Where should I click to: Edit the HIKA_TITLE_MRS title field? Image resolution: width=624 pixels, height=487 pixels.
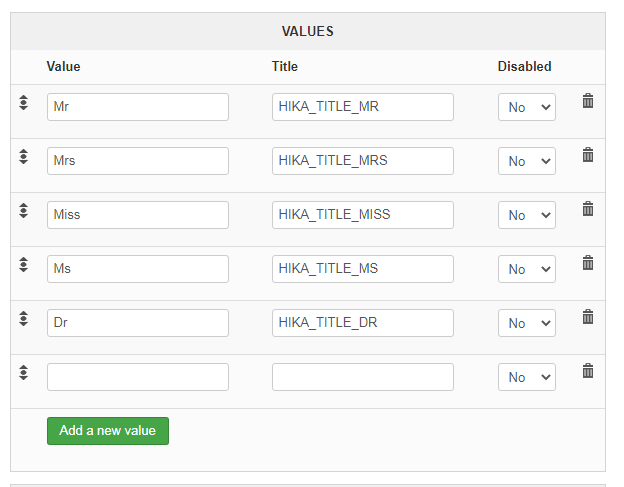coord(363,161)
